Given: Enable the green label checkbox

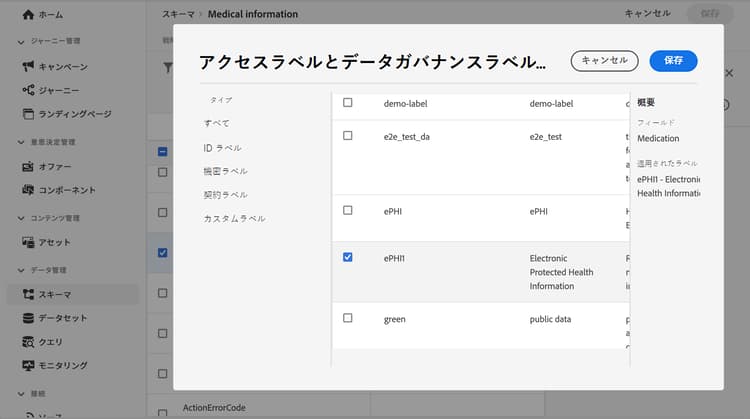Looking at the screenshot, I should click(x=348, y=318).
